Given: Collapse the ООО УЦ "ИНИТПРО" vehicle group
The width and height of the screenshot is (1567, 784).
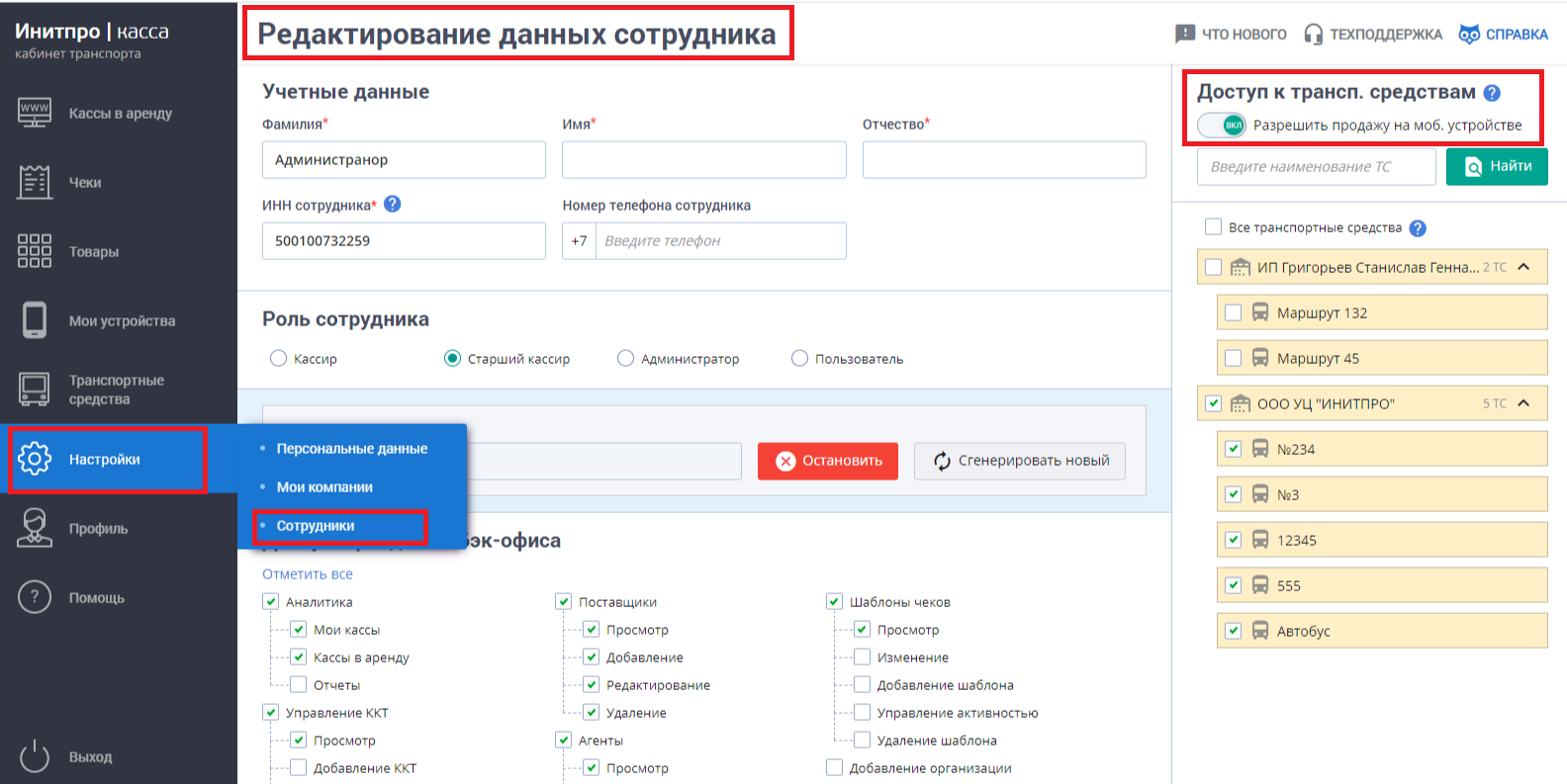Looking at the screenshot, I should tap(1523, 403).
